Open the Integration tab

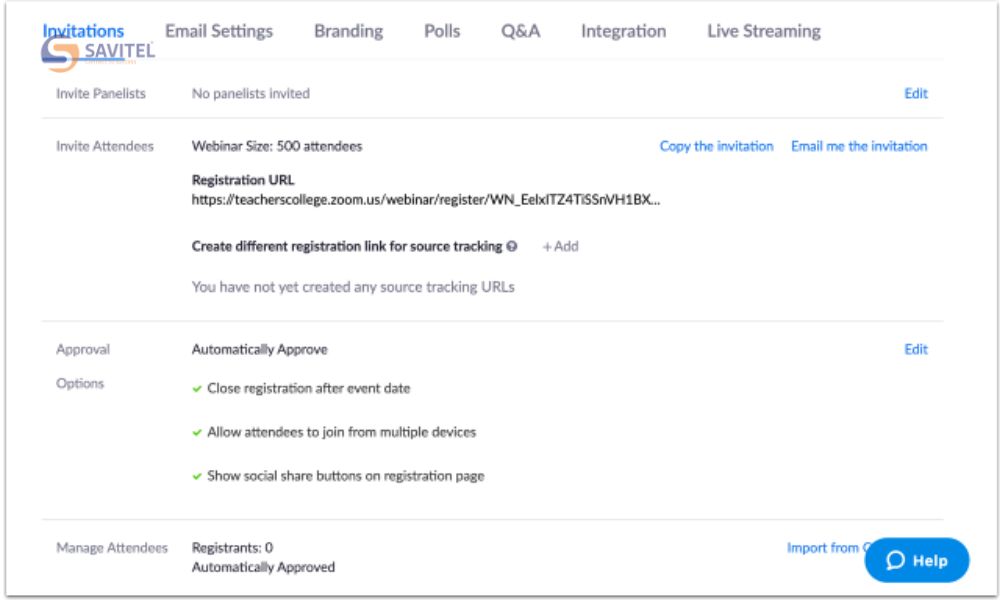(623, 31)
